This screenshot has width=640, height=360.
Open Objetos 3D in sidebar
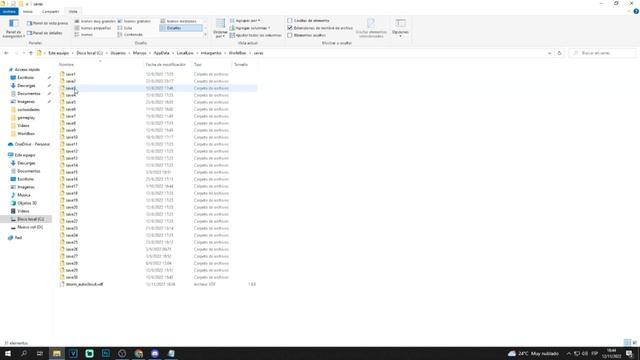tap(27, 203)
